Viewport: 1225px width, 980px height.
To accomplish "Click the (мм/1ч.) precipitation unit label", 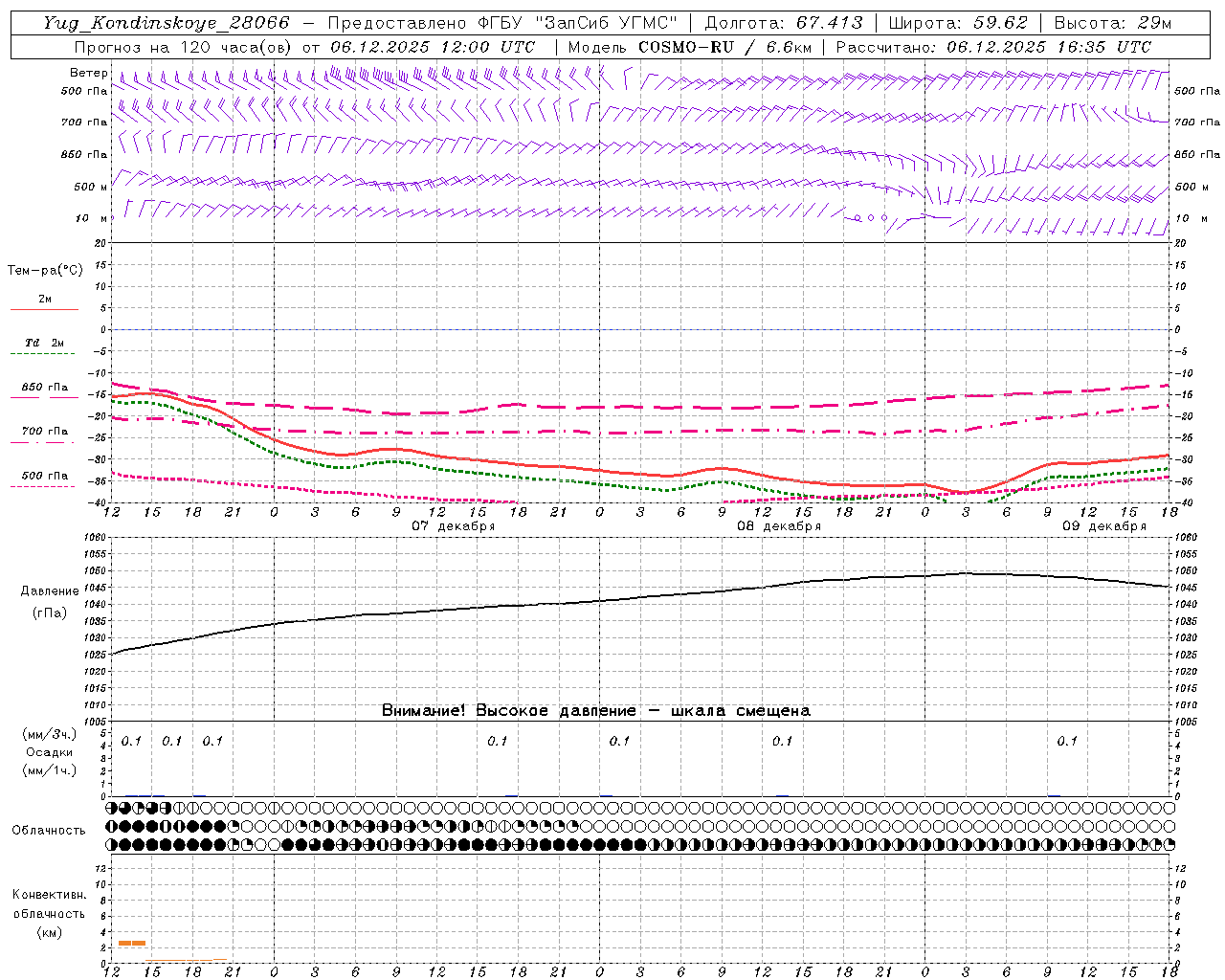I will point(50,770).
